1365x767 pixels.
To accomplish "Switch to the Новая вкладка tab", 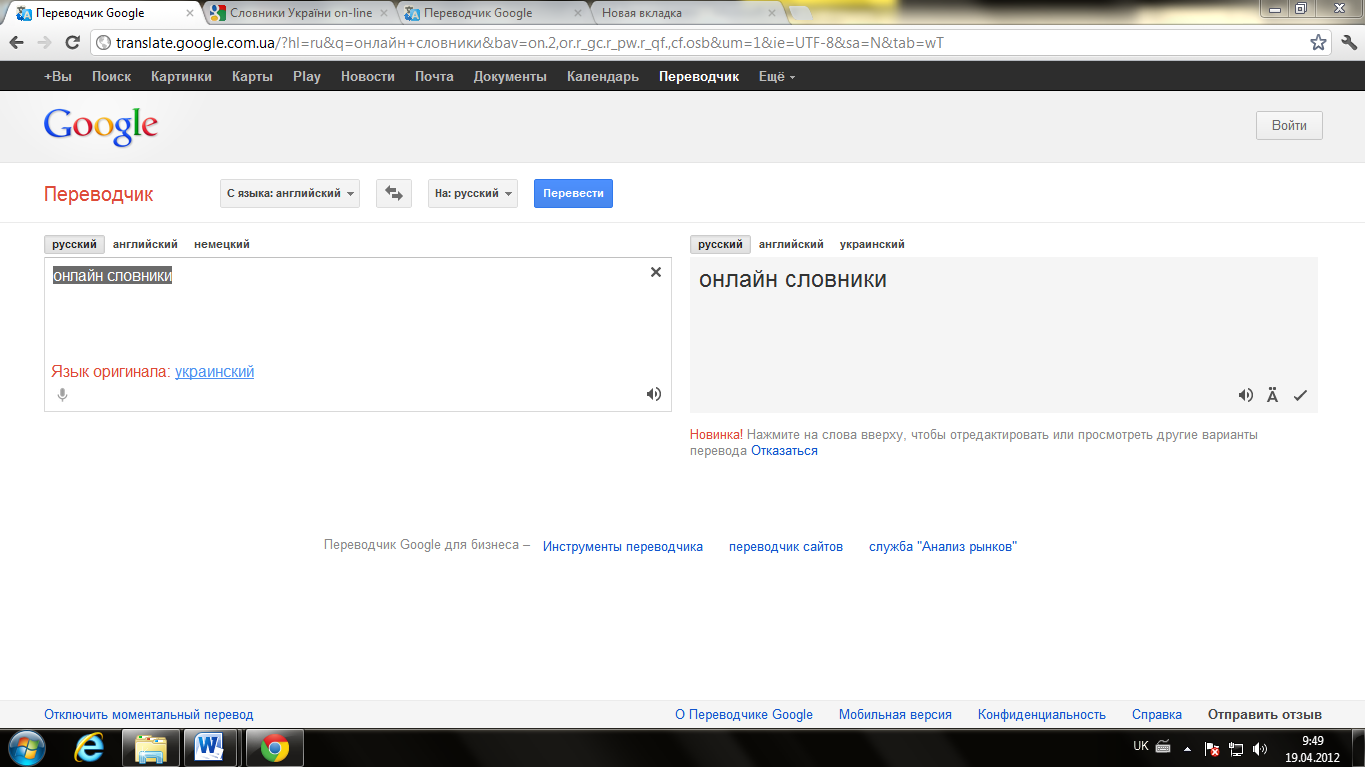I will tap(684, 14).
